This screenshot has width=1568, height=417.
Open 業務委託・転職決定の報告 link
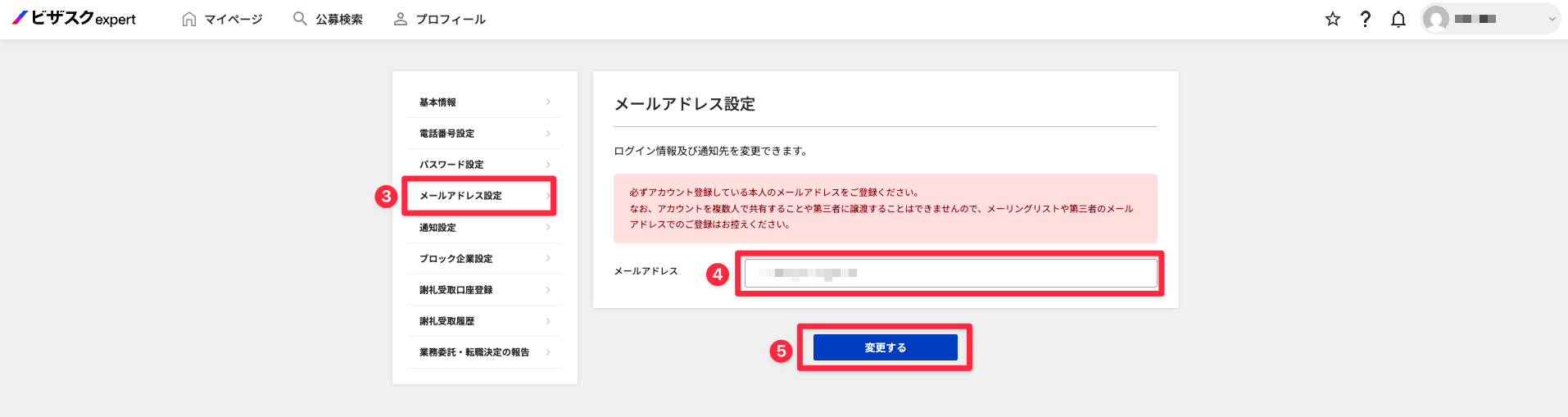(484, 352)
